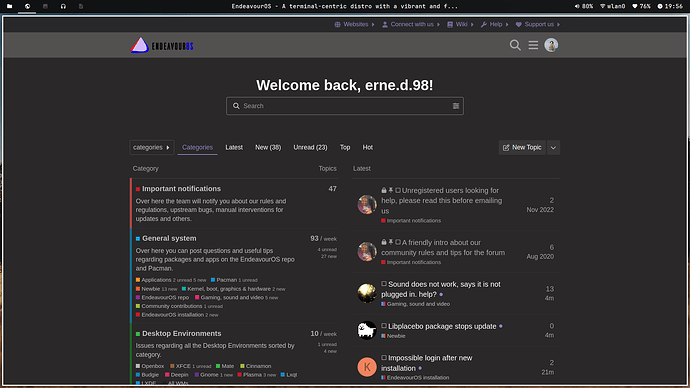Switch to the Hot tab
This screenshot has width=690, height=388.
coord(367,147)
